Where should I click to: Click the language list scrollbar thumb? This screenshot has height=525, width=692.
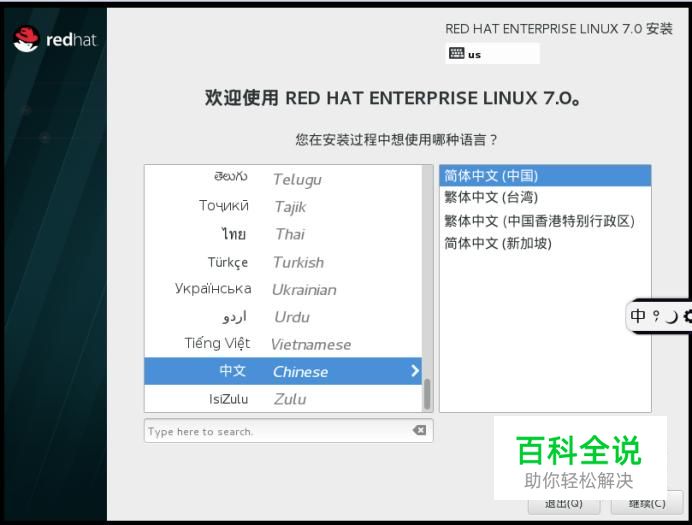[427, 394]
